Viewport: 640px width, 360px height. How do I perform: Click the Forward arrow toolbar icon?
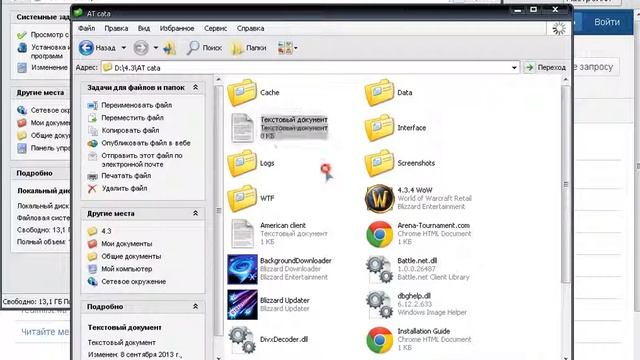click(141, 48)
